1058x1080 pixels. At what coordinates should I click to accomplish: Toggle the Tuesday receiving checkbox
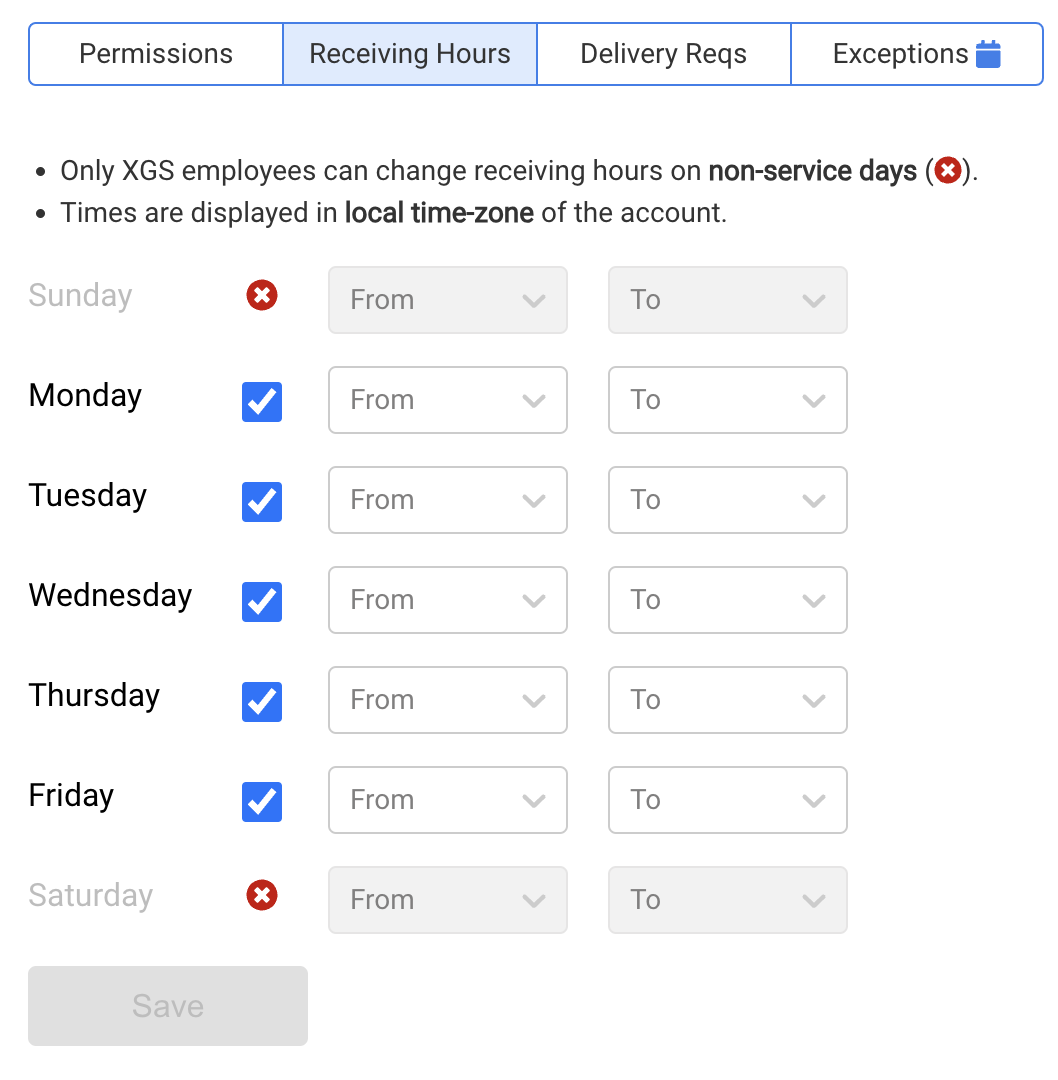tap(262, 502)
